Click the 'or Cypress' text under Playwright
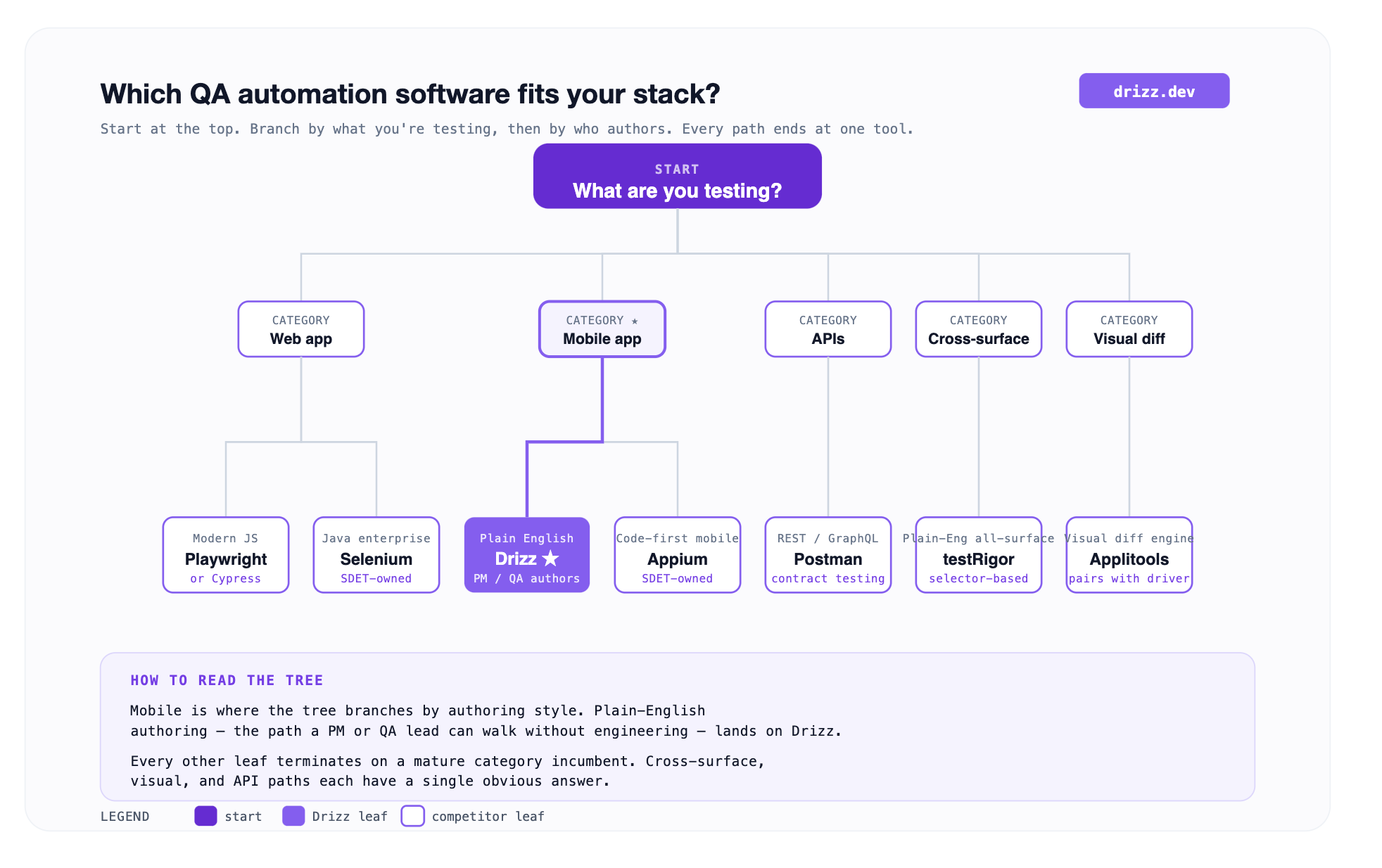 pyautogui.click(x=226, y=578)
